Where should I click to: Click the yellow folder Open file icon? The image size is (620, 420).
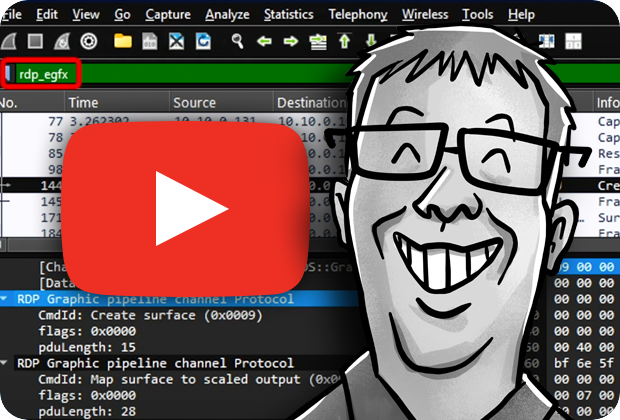click(x=123, y=41)
